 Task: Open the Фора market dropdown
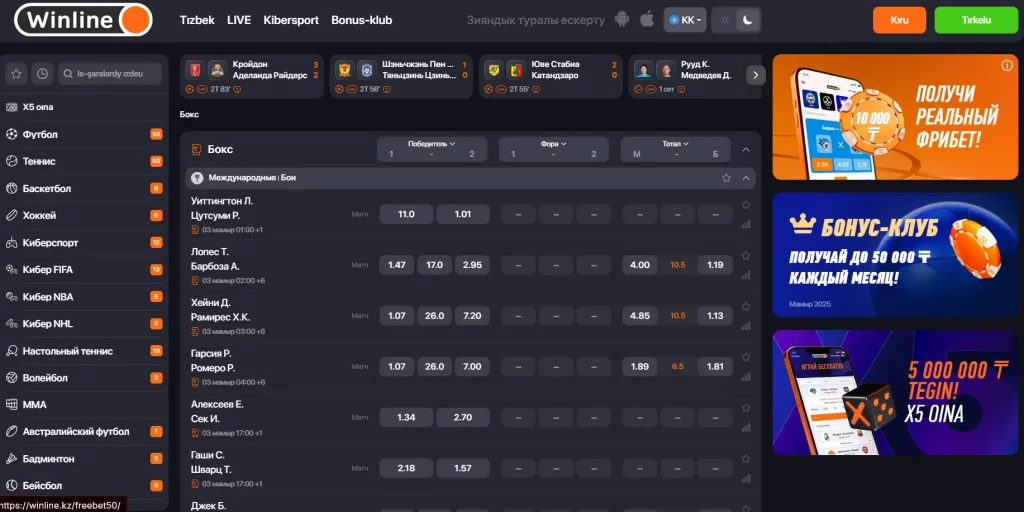pos(554,144)
